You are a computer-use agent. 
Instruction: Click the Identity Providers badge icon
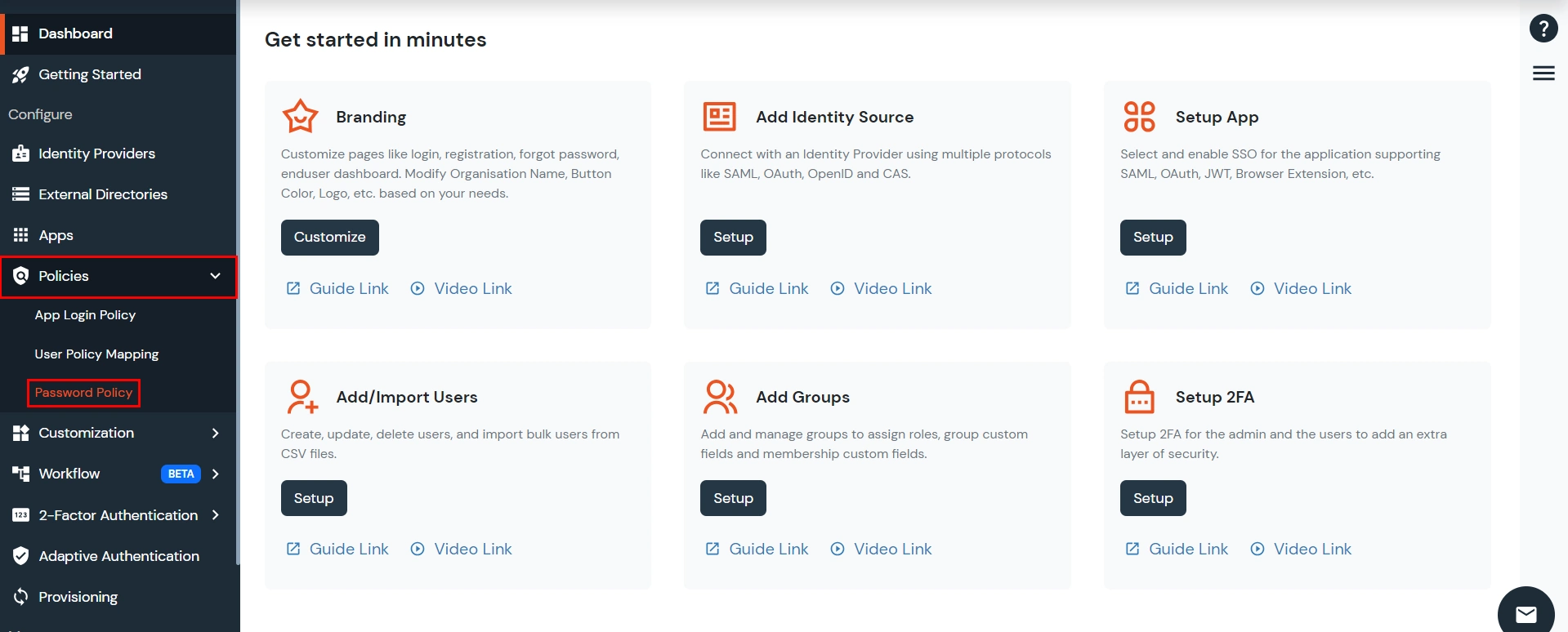click(20, 154)
